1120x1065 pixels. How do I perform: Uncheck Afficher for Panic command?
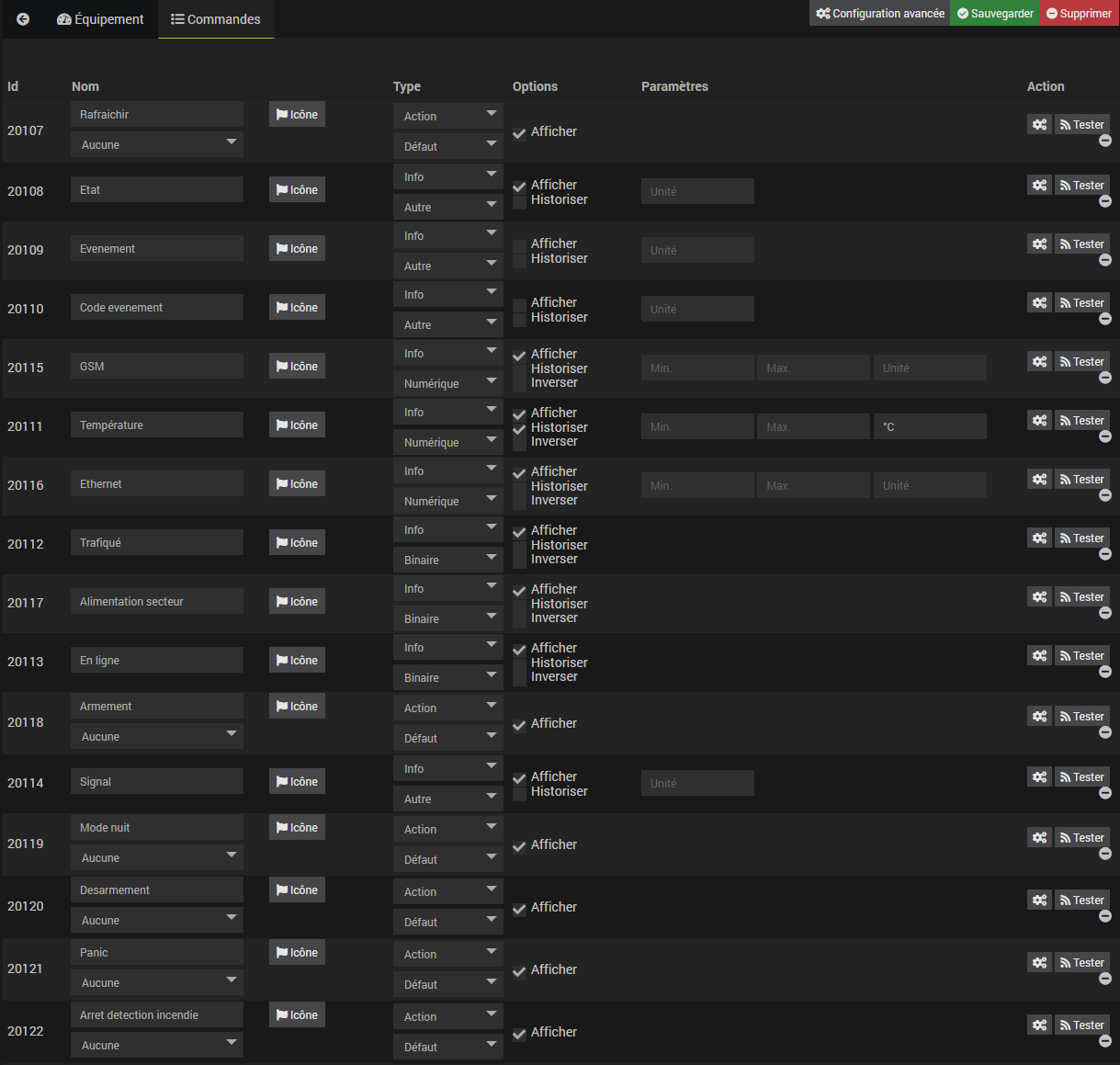pyautogui.click(x=519, y=970)
